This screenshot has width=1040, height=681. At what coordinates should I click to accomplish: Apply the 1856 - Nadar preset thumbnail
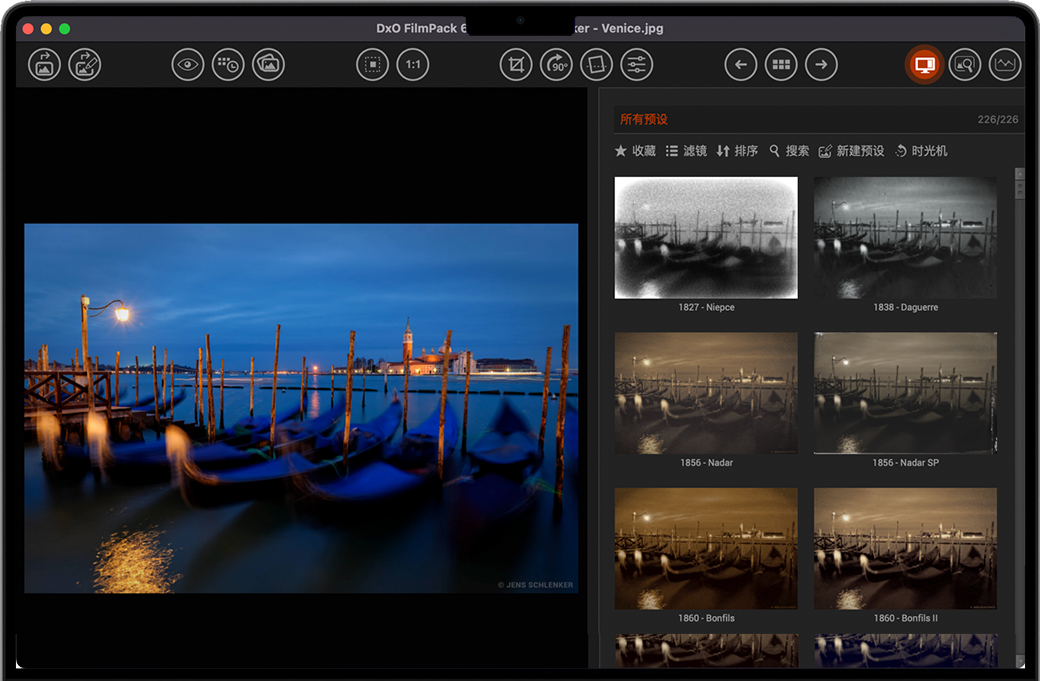pos(706,393)
